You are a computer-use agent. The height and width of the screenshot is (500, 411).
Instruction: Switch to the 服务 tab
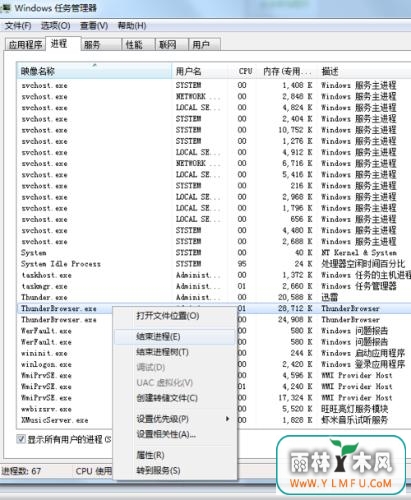[100, 45]
